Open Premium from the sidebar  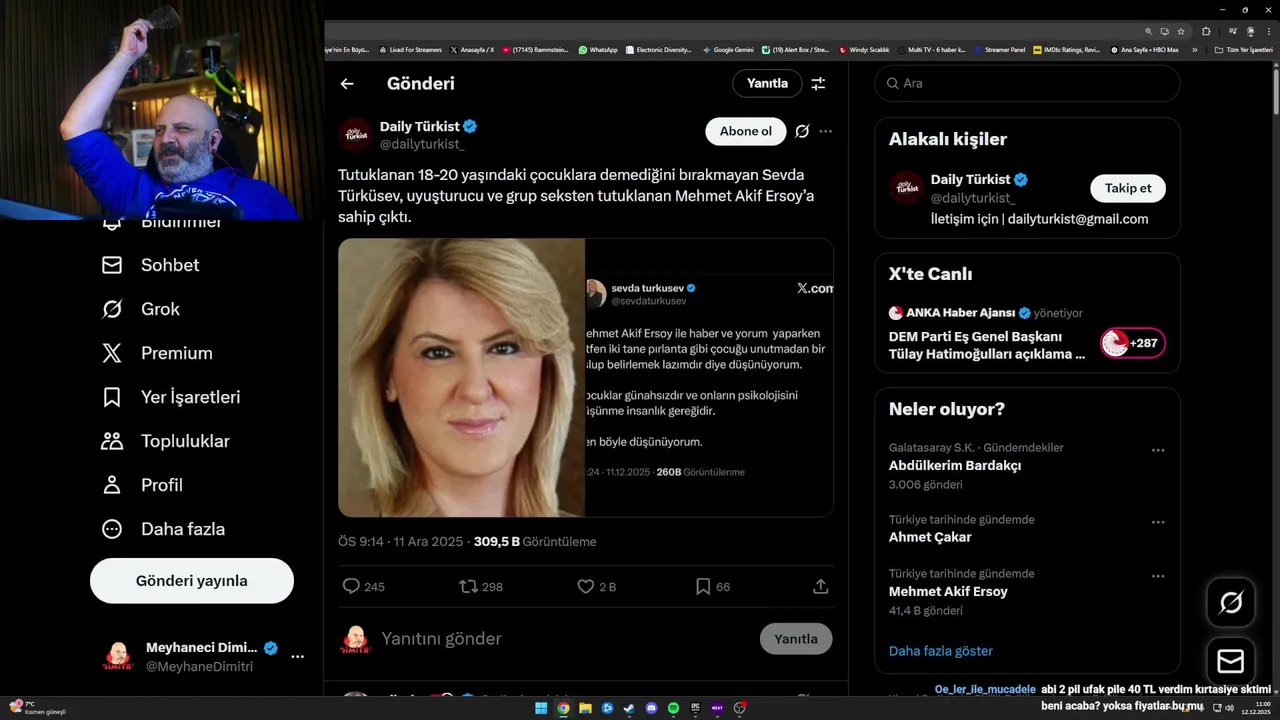[x=157, y=353]
